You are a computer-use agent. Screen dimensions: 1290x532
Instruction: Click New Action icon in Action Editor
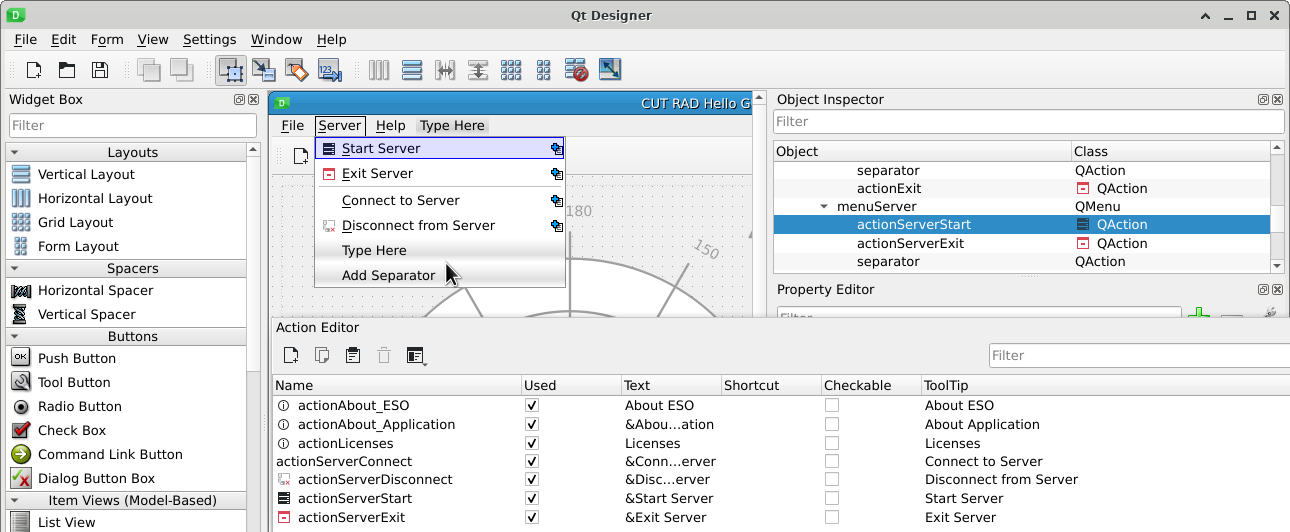pos(291,355)
